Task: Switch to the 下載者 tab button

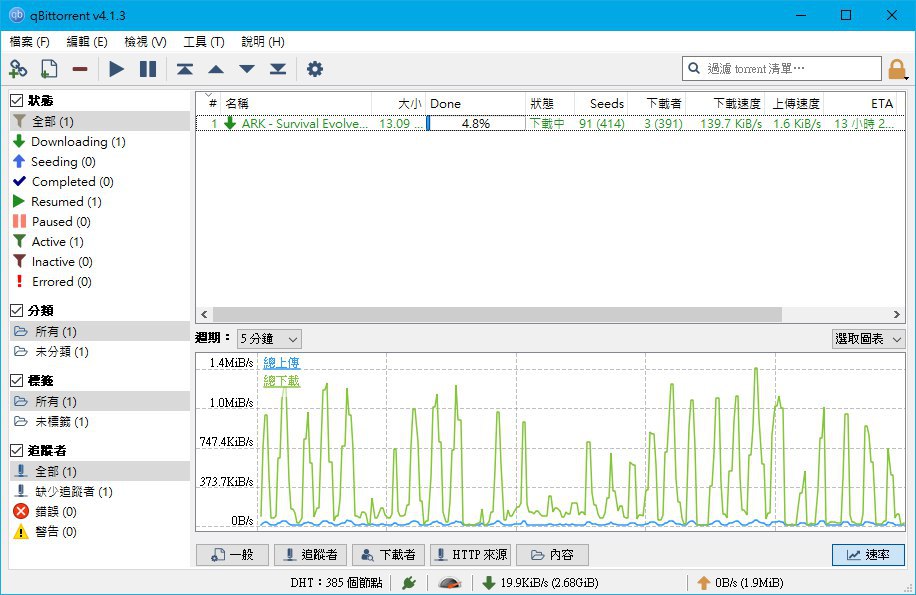Action: click(388, 555)
